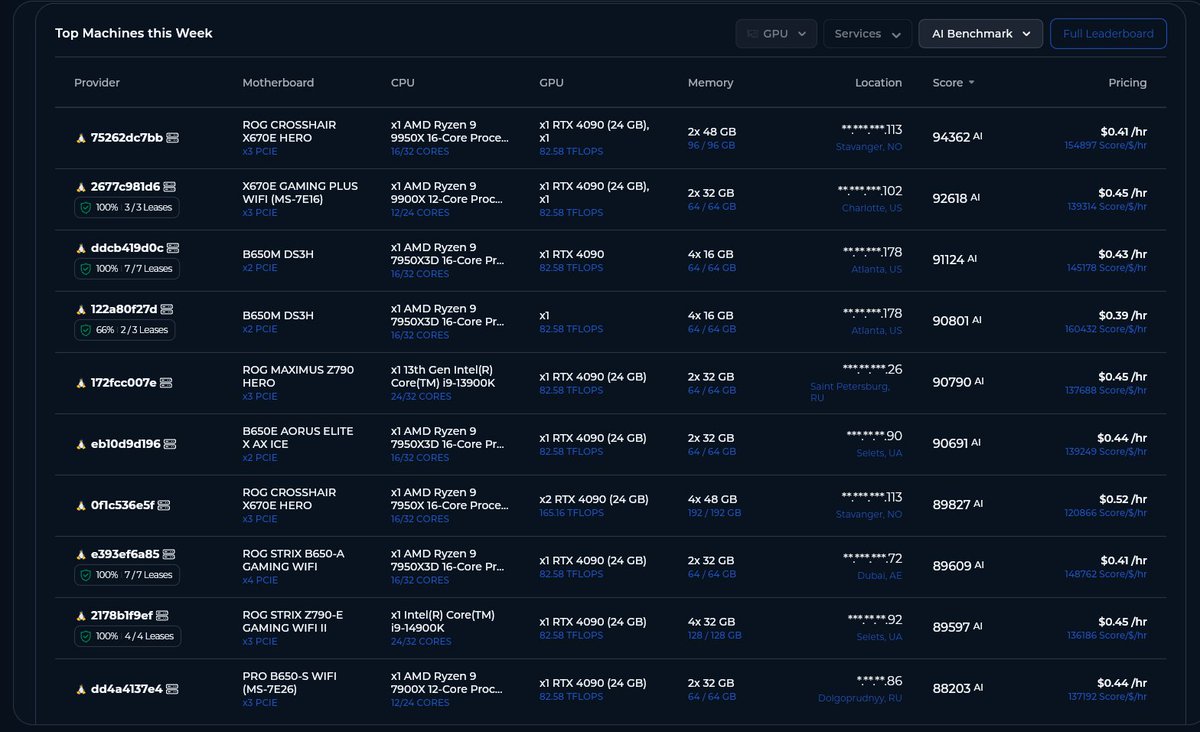Click the '$0.39 /hr' price

pyautogui.click(x=1123, y=315)
